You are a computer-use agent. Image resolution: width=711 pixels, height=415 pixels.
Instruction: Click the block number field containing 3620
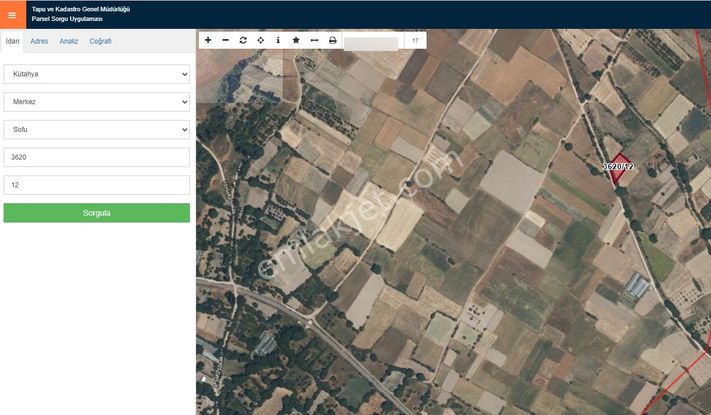point(96,157)
